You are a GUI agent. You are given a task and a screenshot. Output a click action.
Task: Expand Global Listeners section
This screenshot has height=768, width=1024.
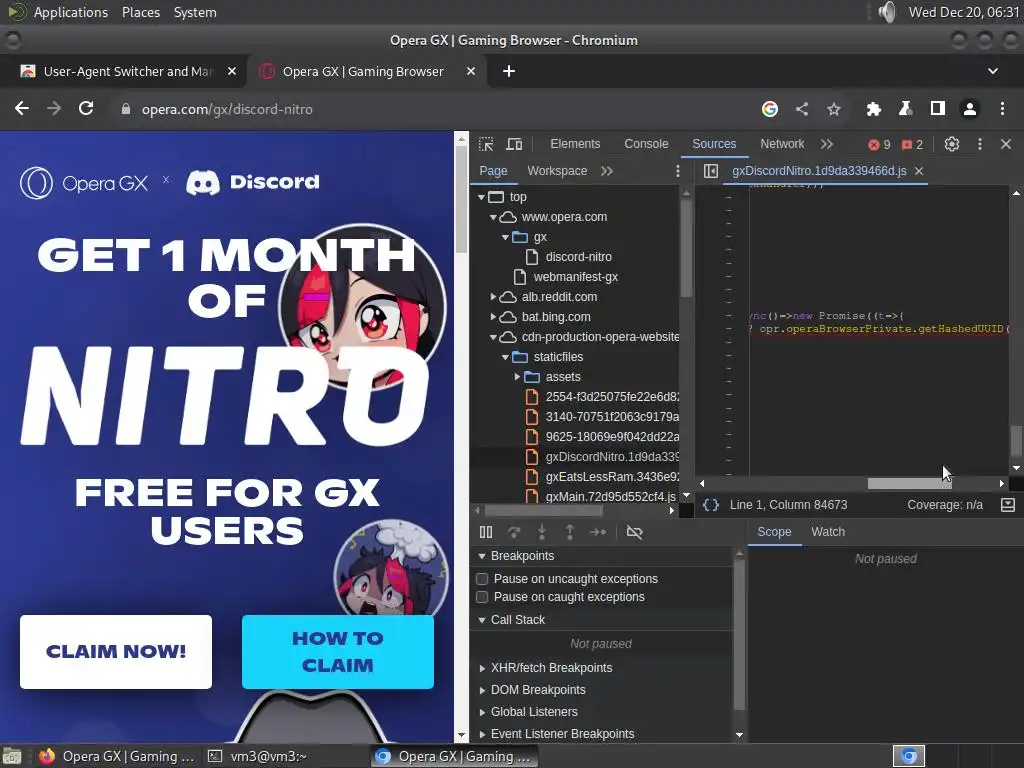click(482, 712)
